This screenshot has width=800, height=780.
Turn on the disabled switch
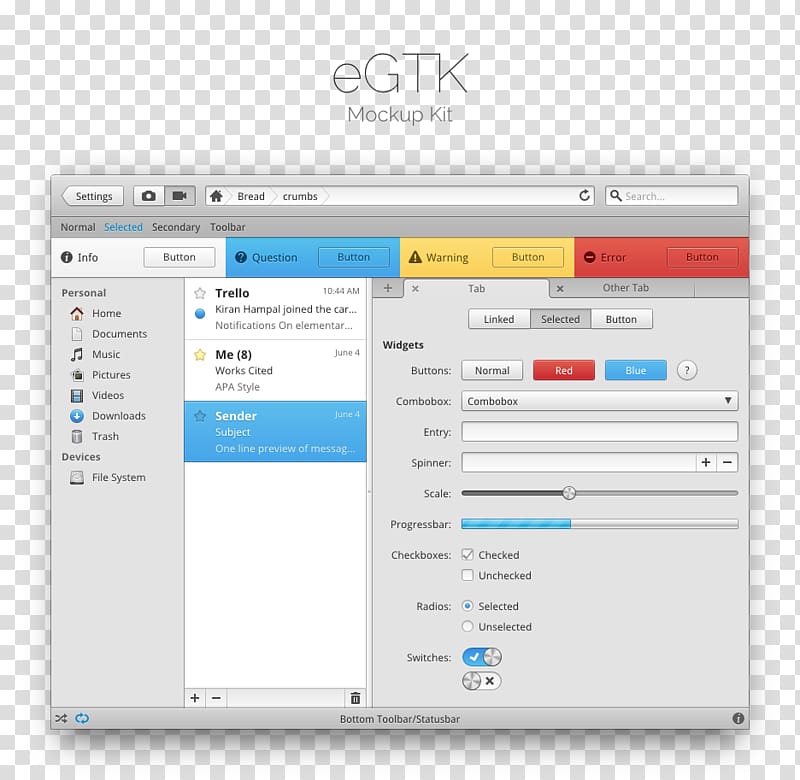pyautogui.click(x=482, y=681)
